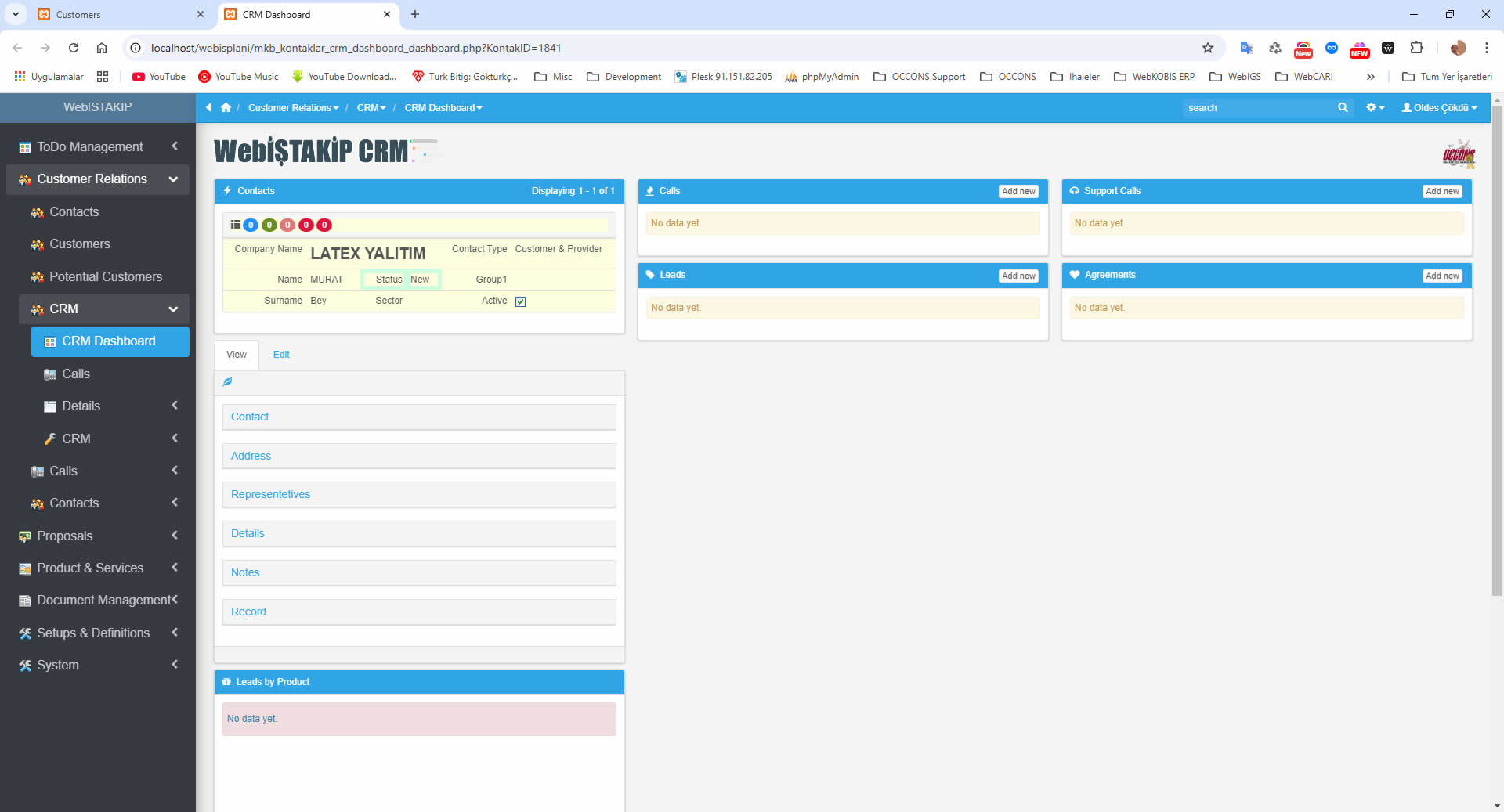Switch to the Customers browser tab
This screenshot has height=812, width=1504.
pyautogui.click(x=121, y=14)
